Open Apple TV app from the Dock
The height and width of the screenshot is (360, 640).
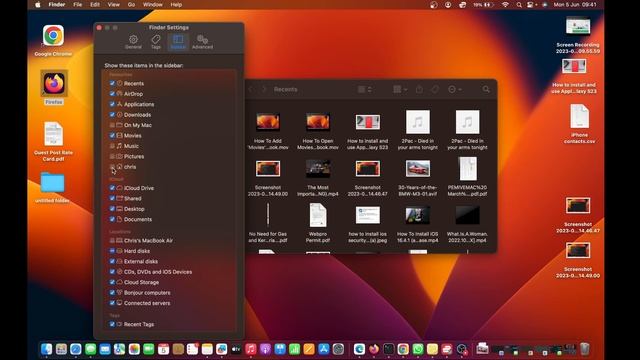click(x=236, y=349)
